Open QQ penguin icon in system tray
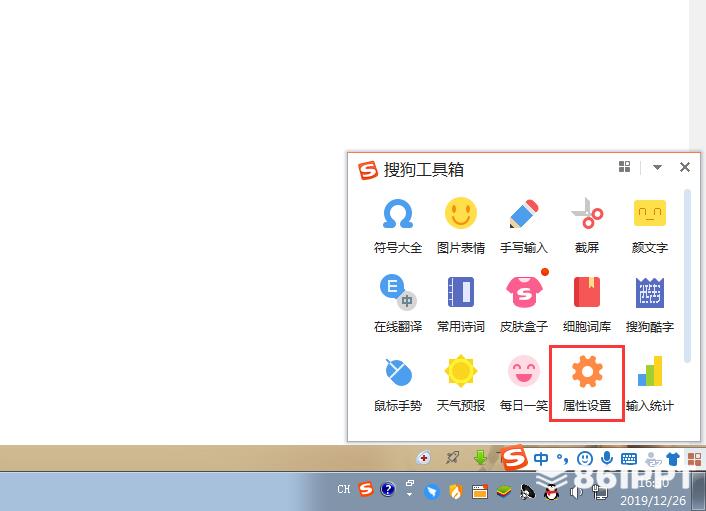This screenshot has width=706, height=511. pyautogui.click(x=551, y=492)
